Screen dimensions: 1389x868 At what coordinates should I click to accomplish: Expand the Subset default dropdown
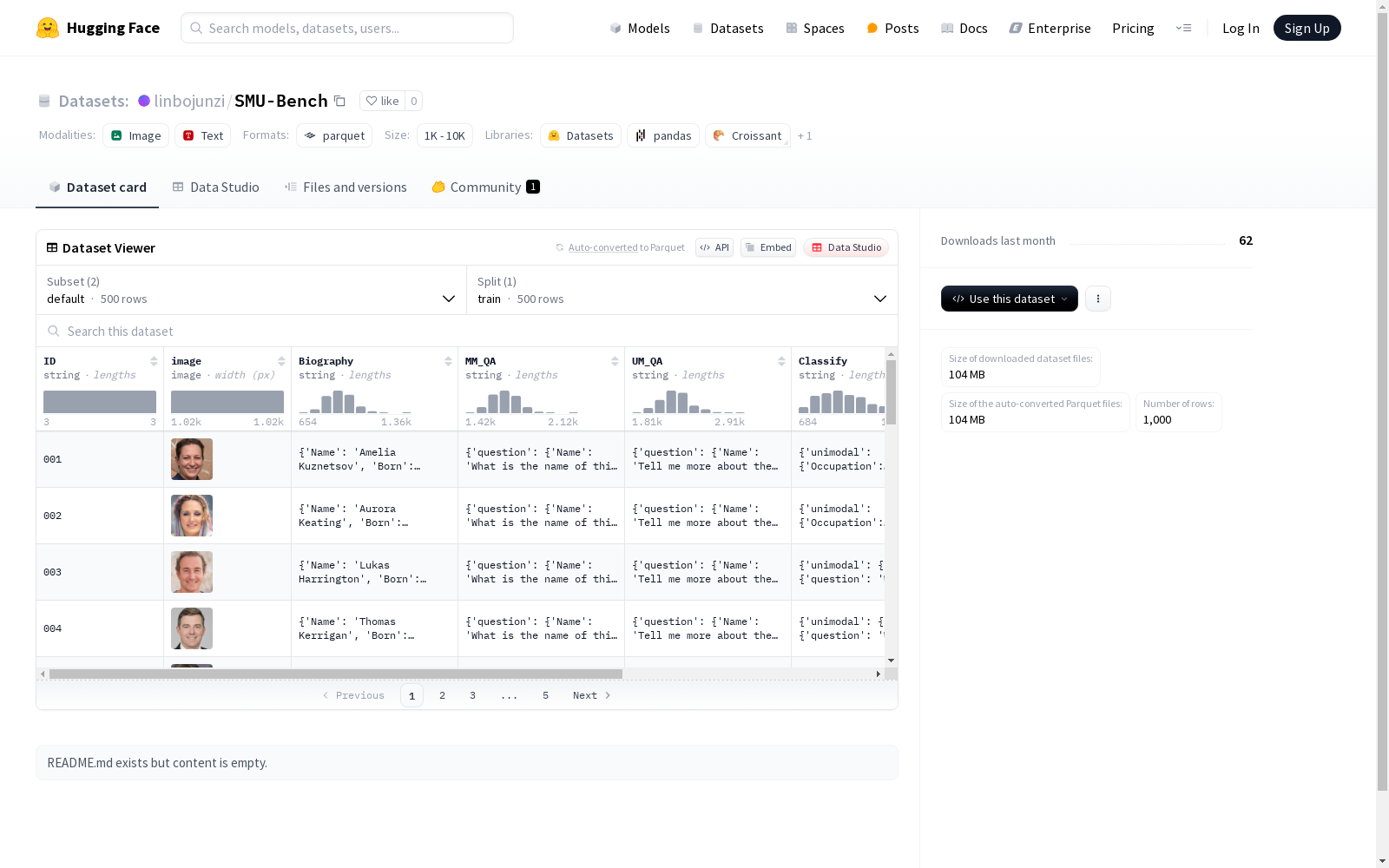[x=251, y=290]
